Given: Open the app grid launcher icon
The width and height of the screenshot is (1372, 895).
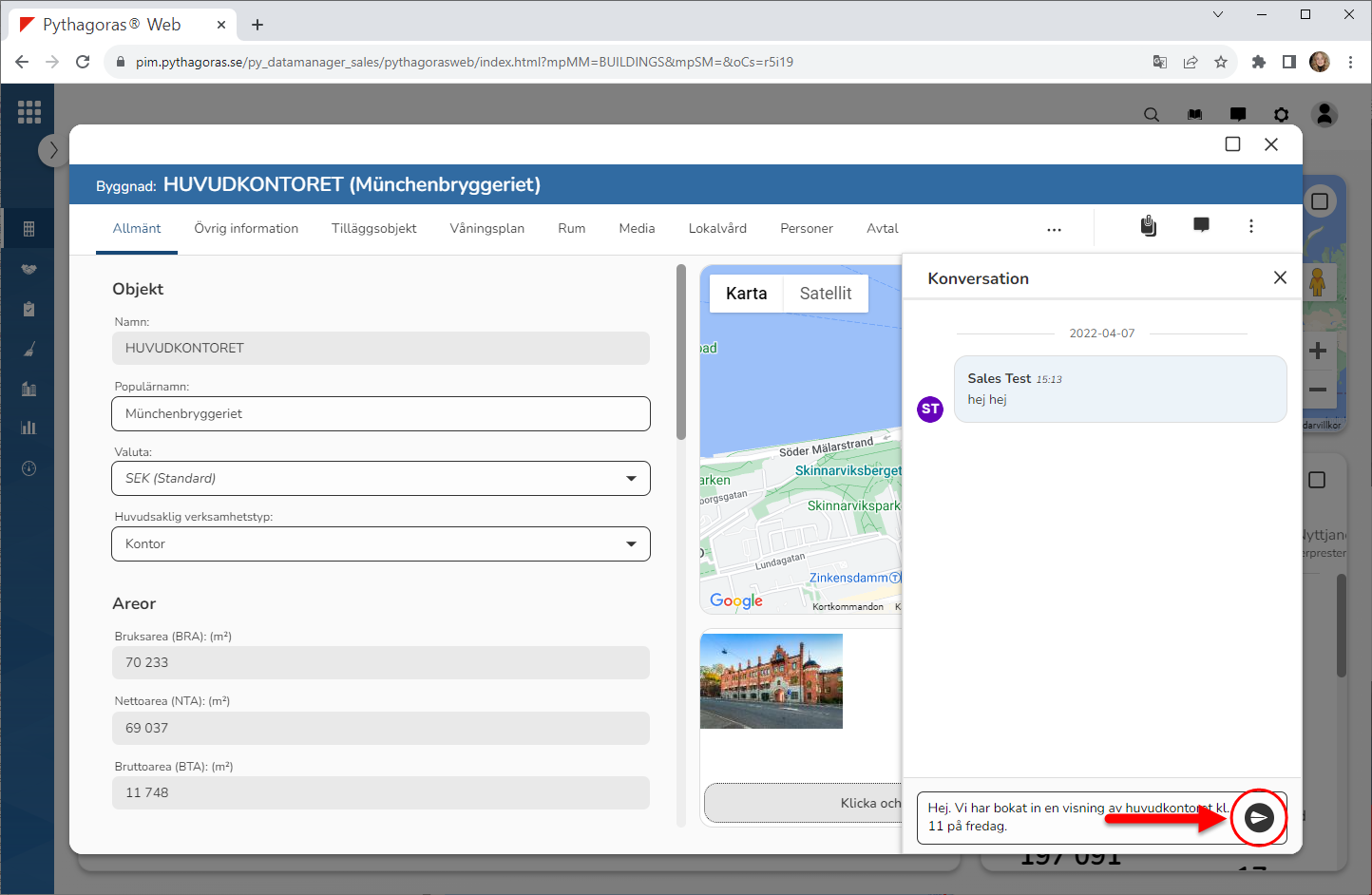Looking at the screenshot, I should pyautogui.click(x=29, y=112).
